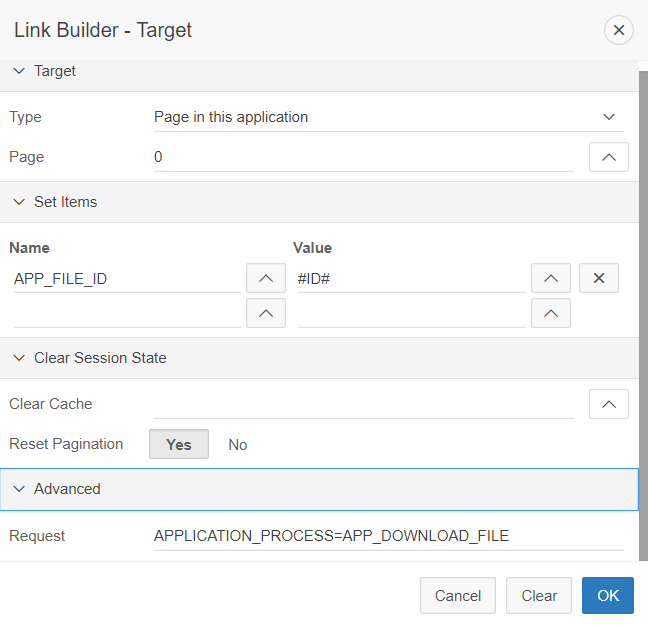648x628 pixels.
Task: Open value picker beside #ID# field
Action: pos(550,279)
